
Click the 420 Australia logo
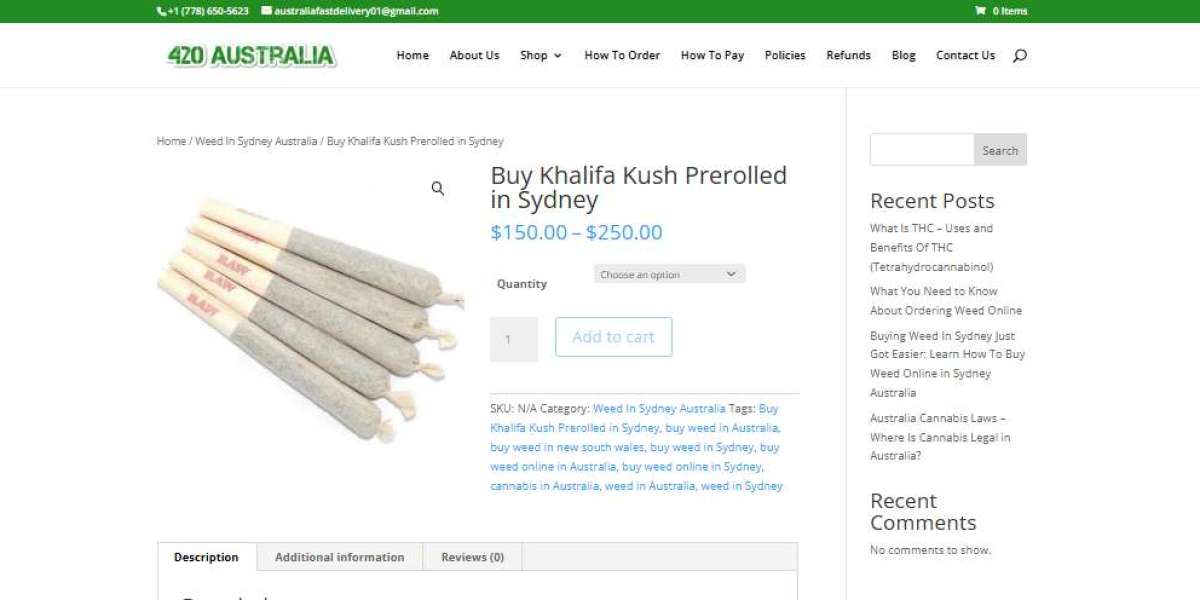click(251, 56)
